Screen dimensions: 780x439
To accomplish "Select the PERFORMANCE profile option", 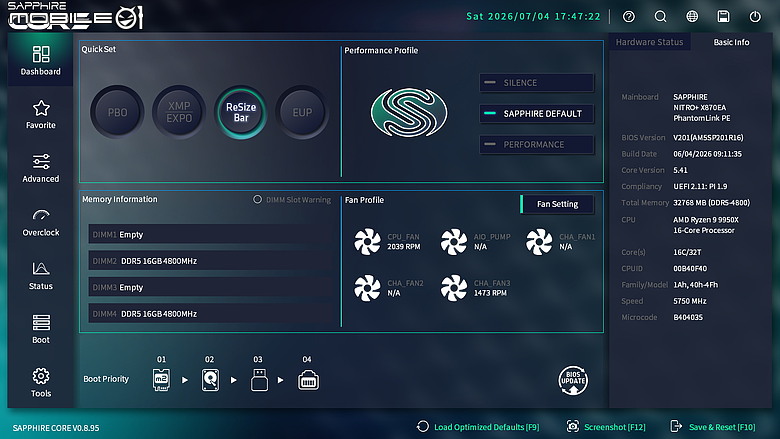I will click(537, 144).
